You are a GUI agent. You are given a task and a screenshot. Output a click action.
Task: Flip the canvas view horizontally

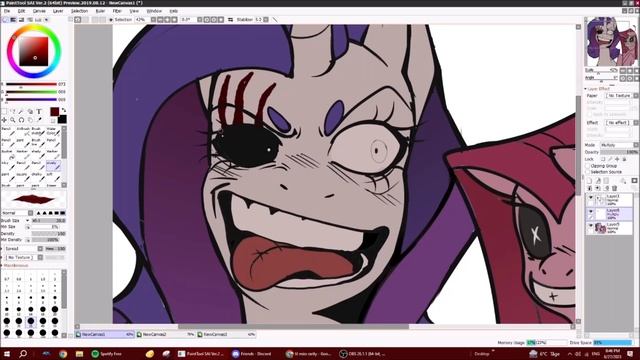pos(231,20)
